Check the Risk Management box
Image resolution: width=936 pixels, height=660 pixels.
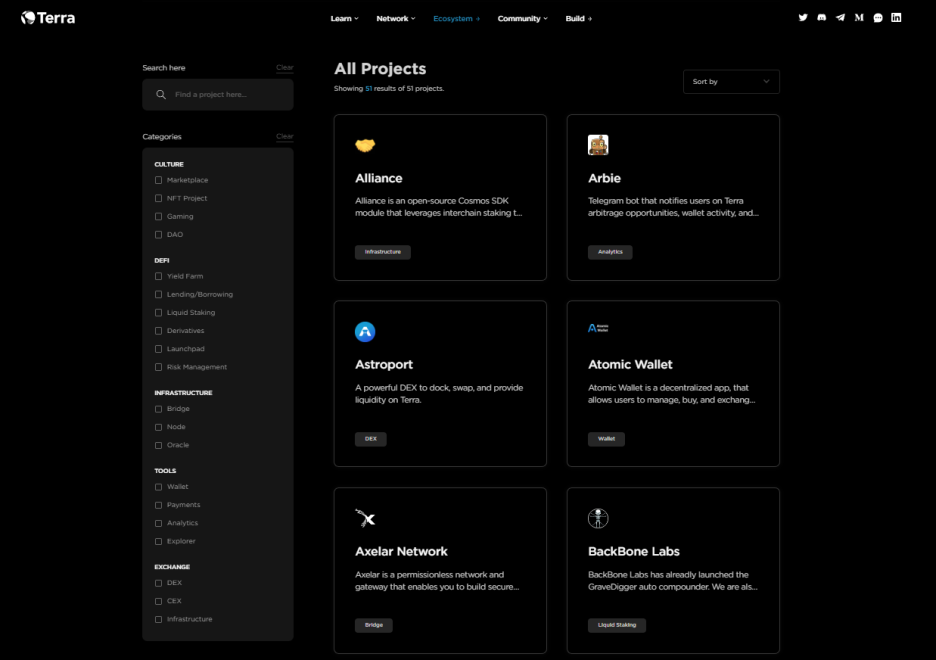tap(158, 367)
